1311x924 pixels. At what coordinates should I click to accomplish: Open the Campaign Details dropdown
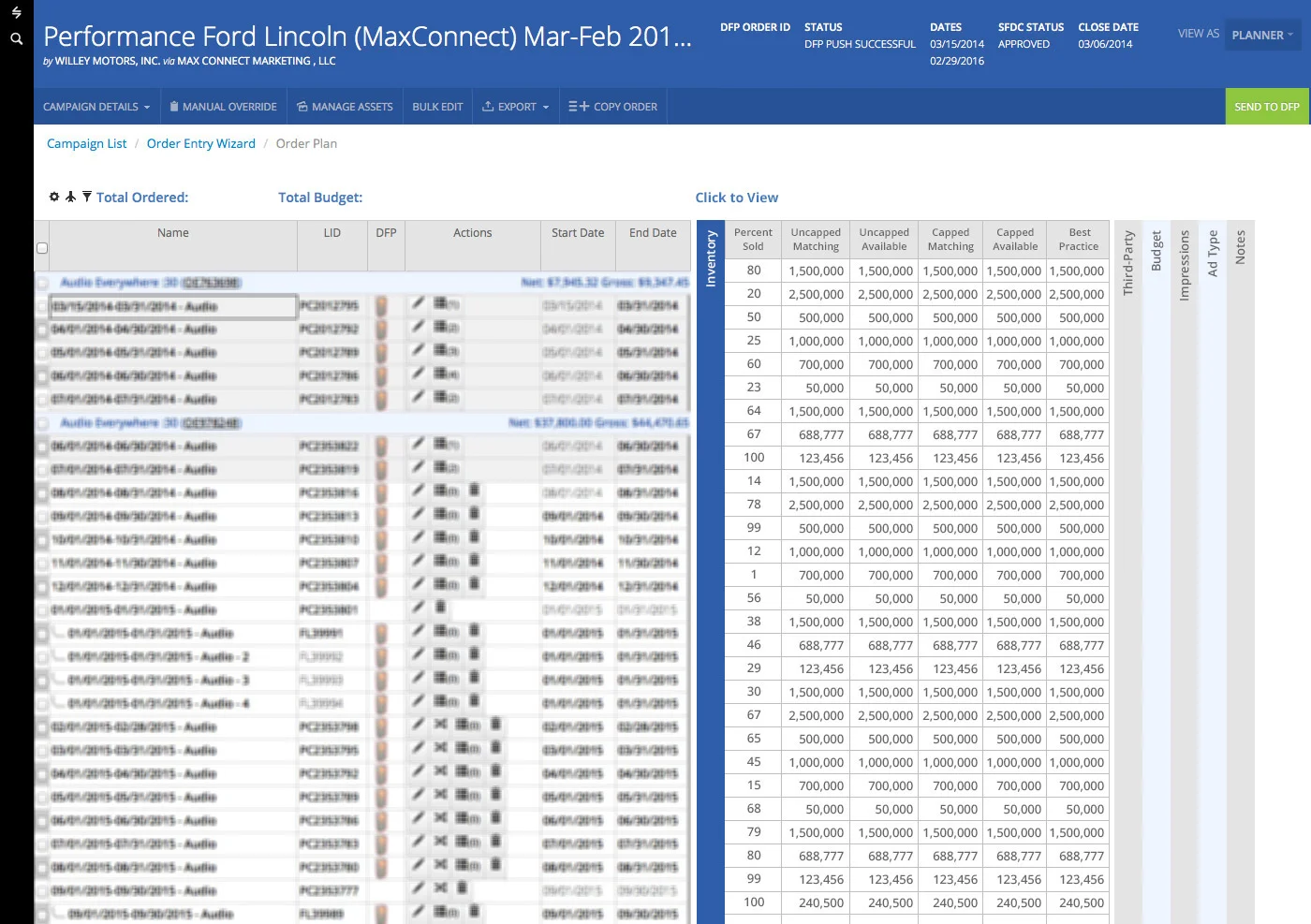tap(96, 107)
